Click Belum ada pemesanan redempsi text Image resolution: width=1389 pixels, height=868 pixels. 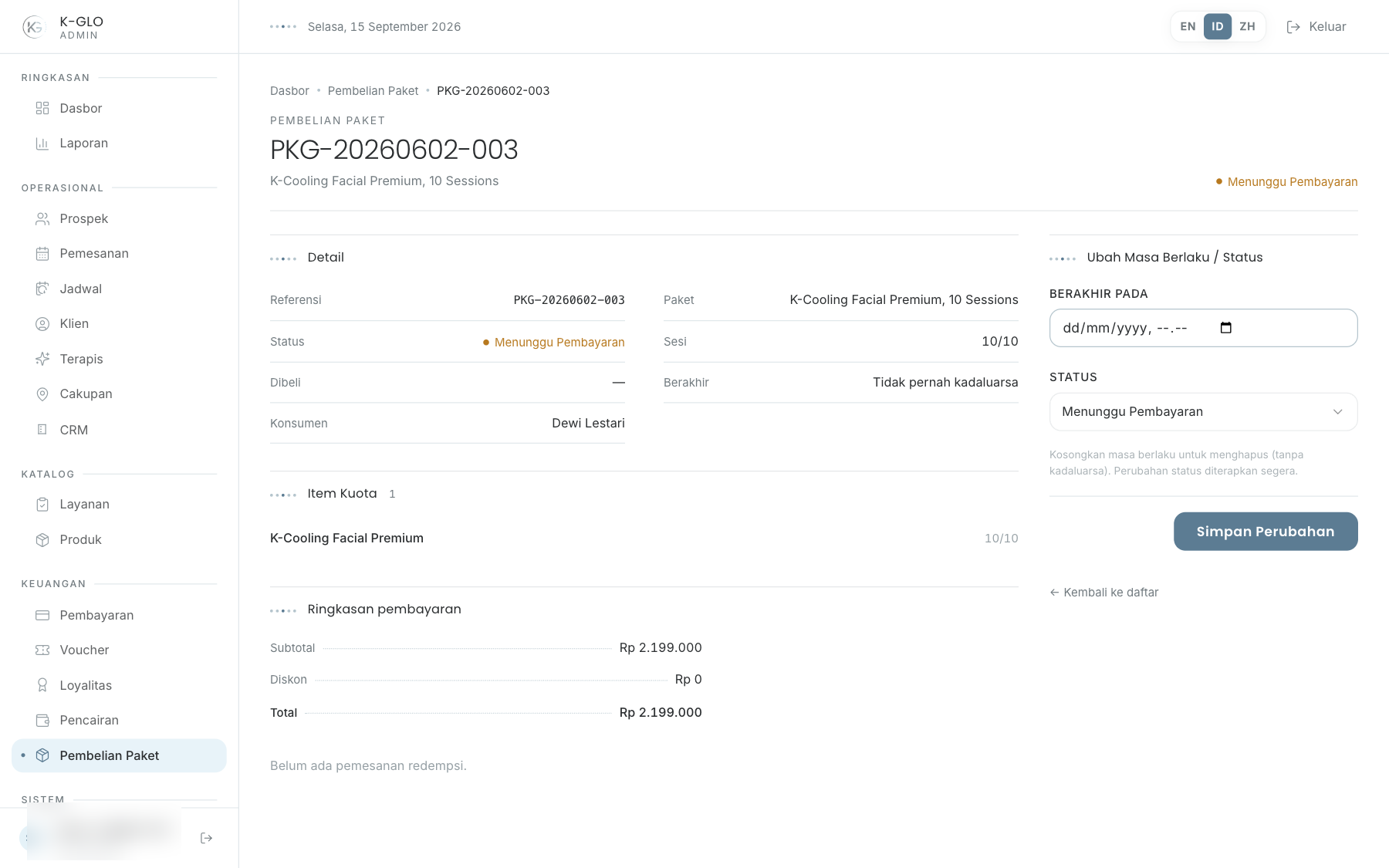click(x=368, y=766)
